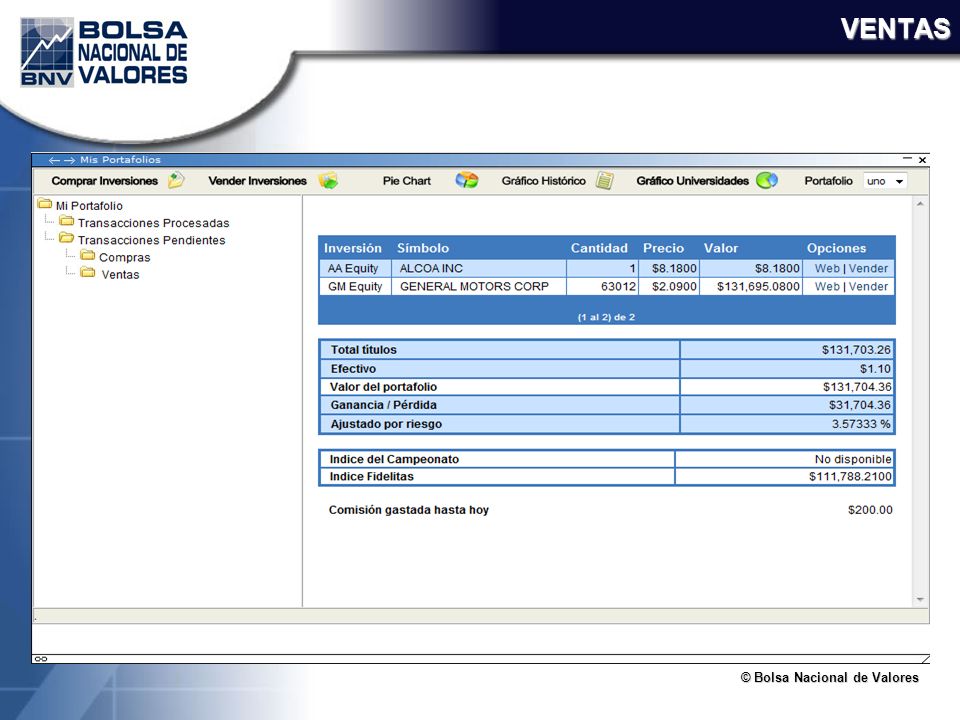Screen dimensions: 960x720
Task: Click Vender link for GENERAL MOTORS CORP
Action: (868, 287)
